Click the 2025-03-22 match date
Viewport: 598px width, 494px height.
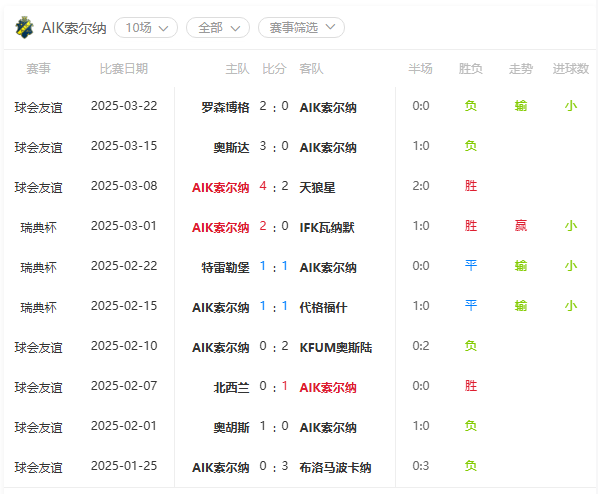[x=124, y=106]
